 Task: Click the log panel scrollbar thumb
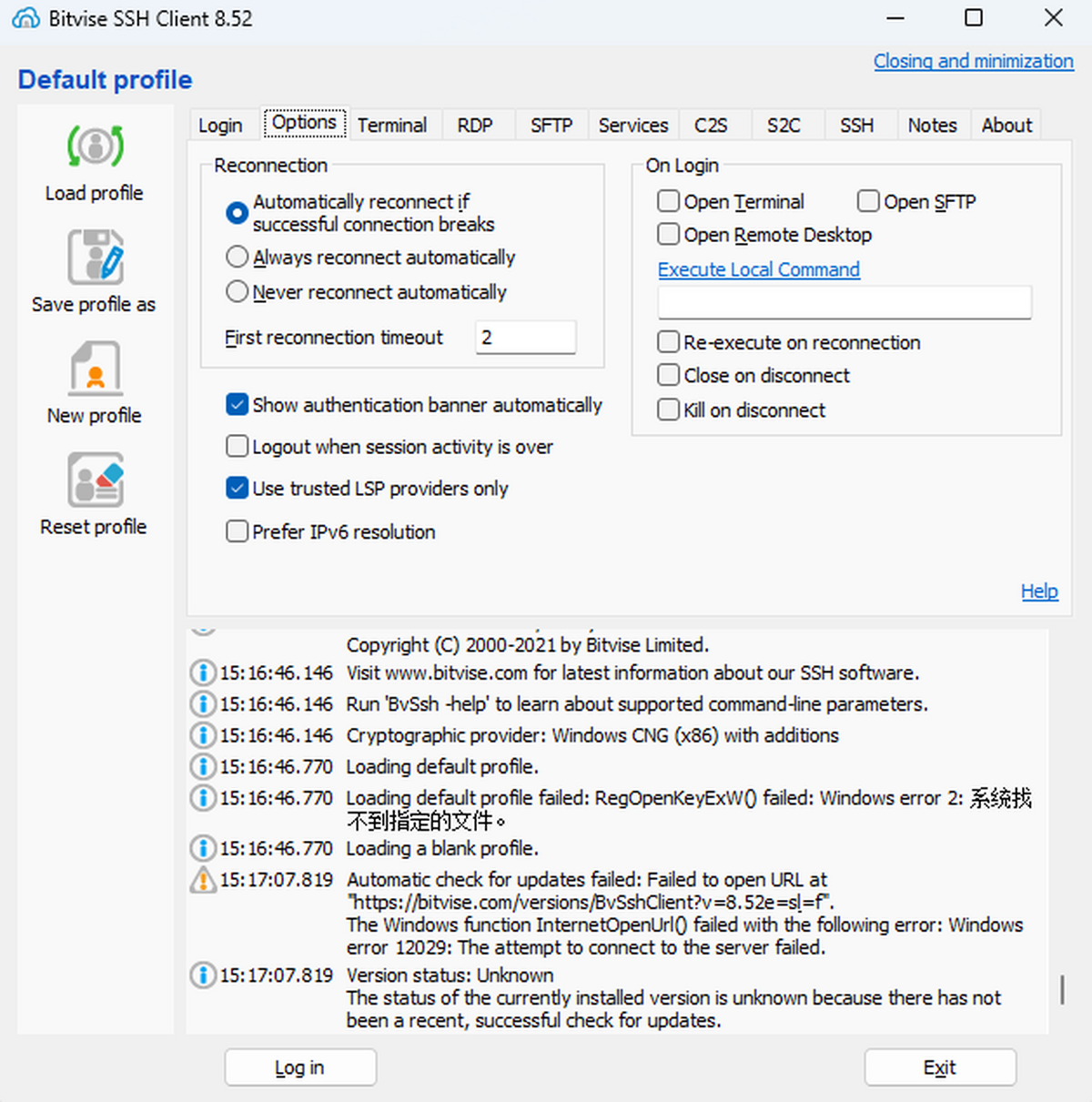coord(1062,990)
